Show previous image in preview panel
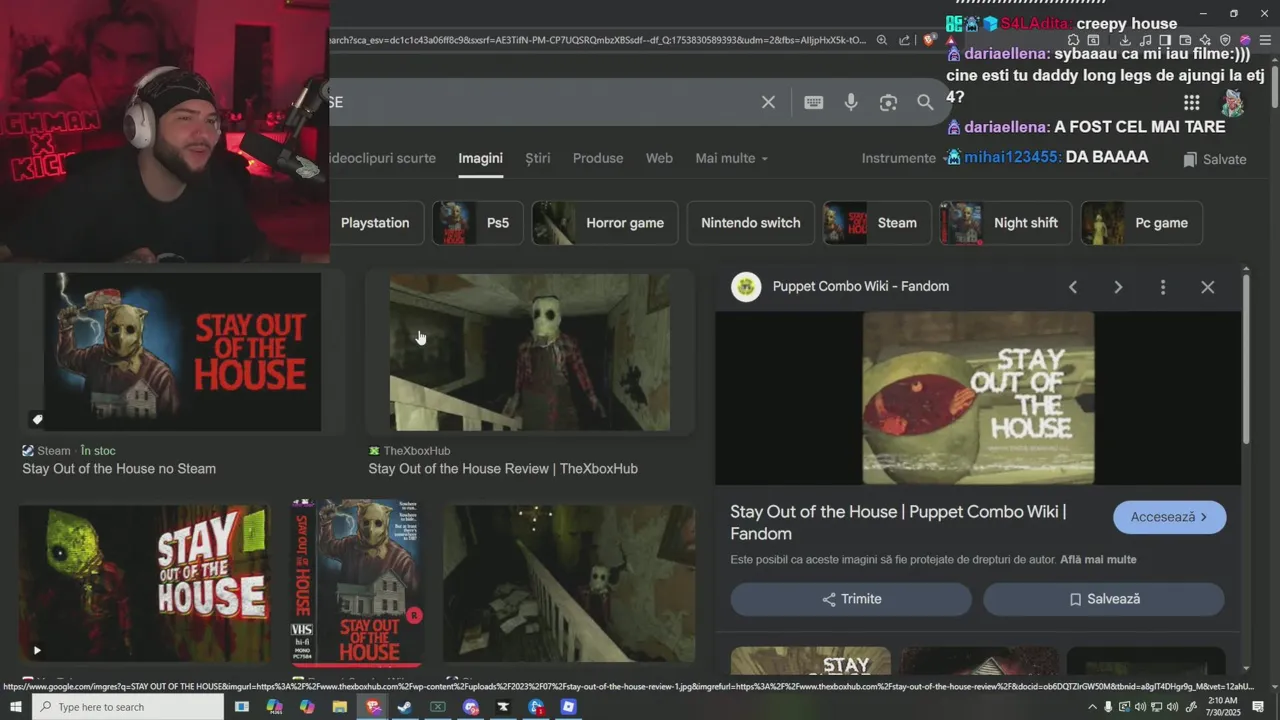The height and width of the screenshot is (720, 1280). click(x=1073, y=287)
